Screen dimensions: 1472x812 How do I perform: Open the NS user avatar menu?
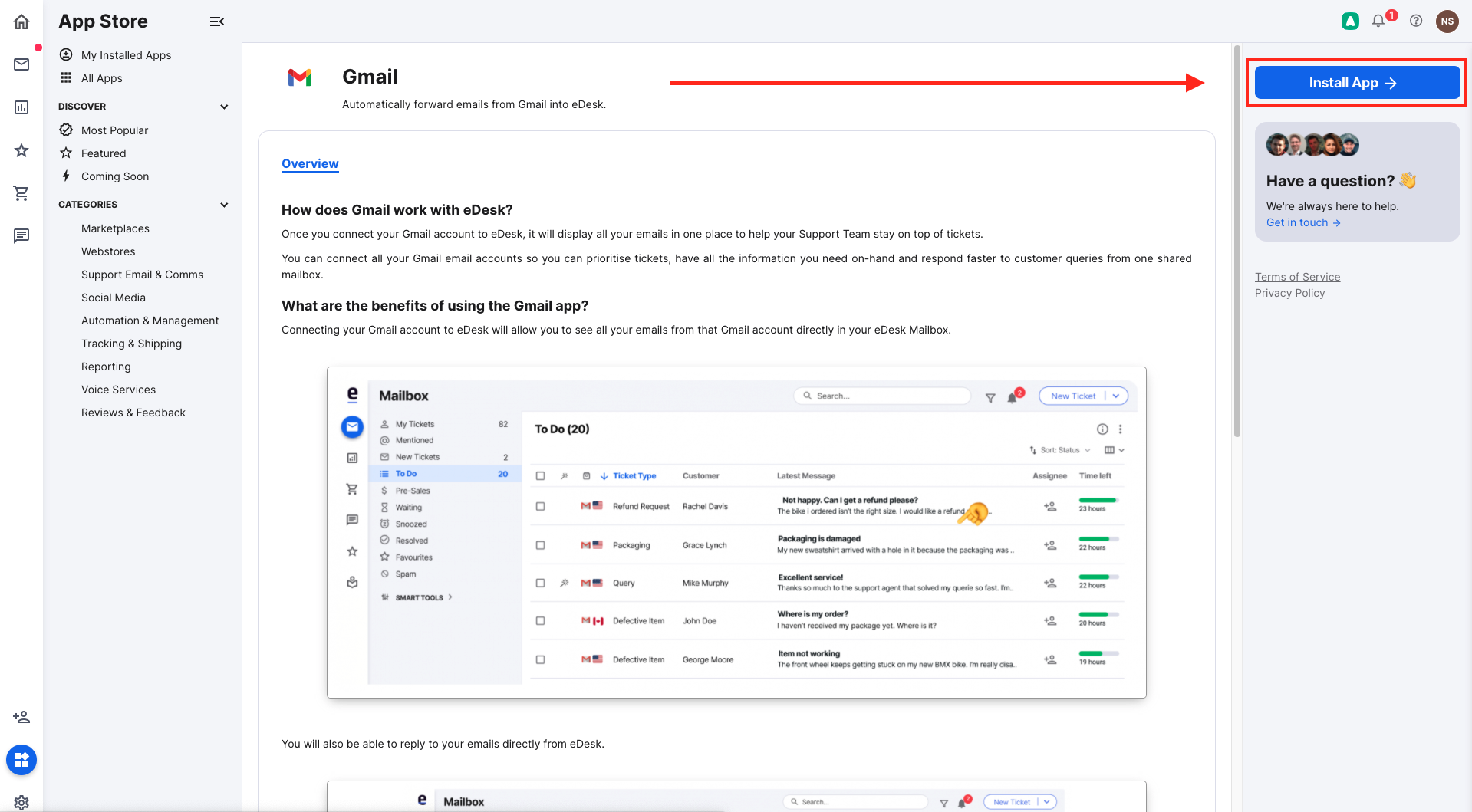pos(1447,21)
